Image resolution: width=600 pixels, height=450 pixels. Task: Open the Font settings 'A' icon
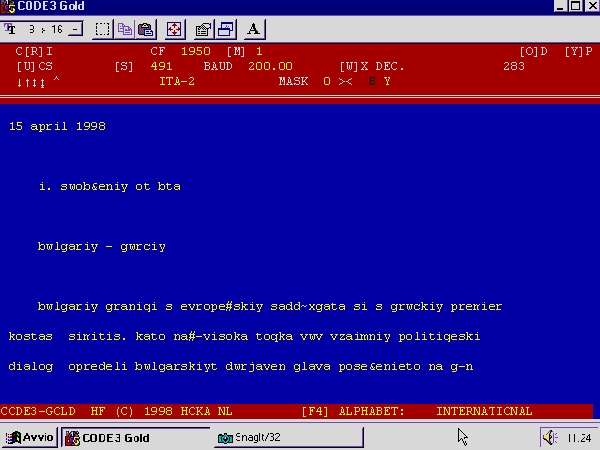tap(254, 29)
